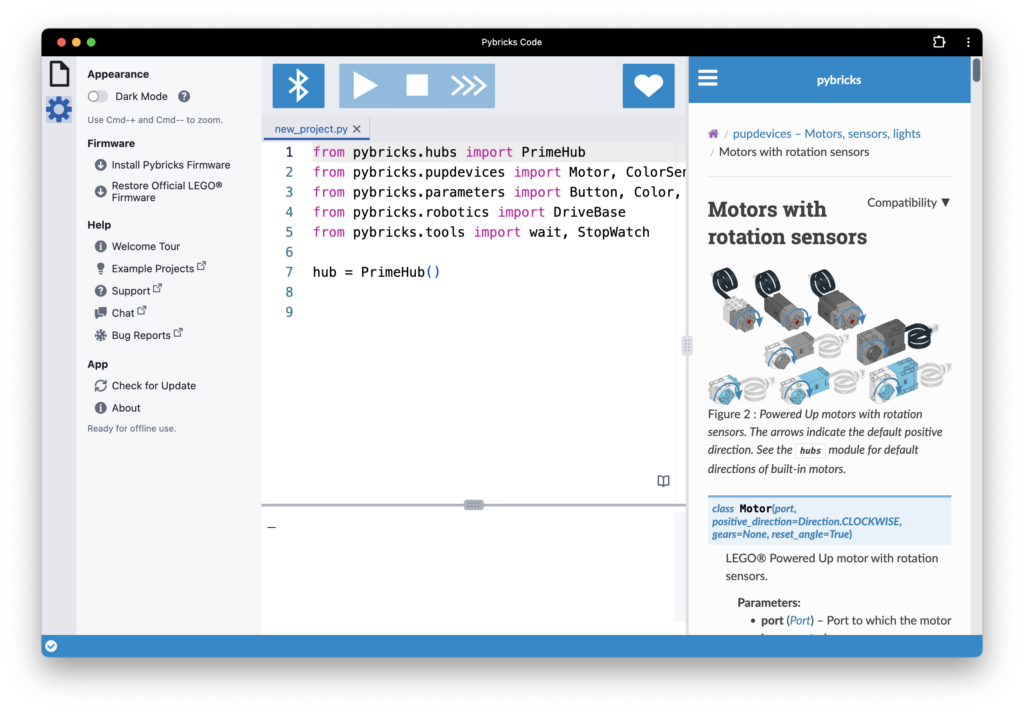Click line 4 DriveBase import code
The image size is (1024, 712).
(x=469, y=212)
